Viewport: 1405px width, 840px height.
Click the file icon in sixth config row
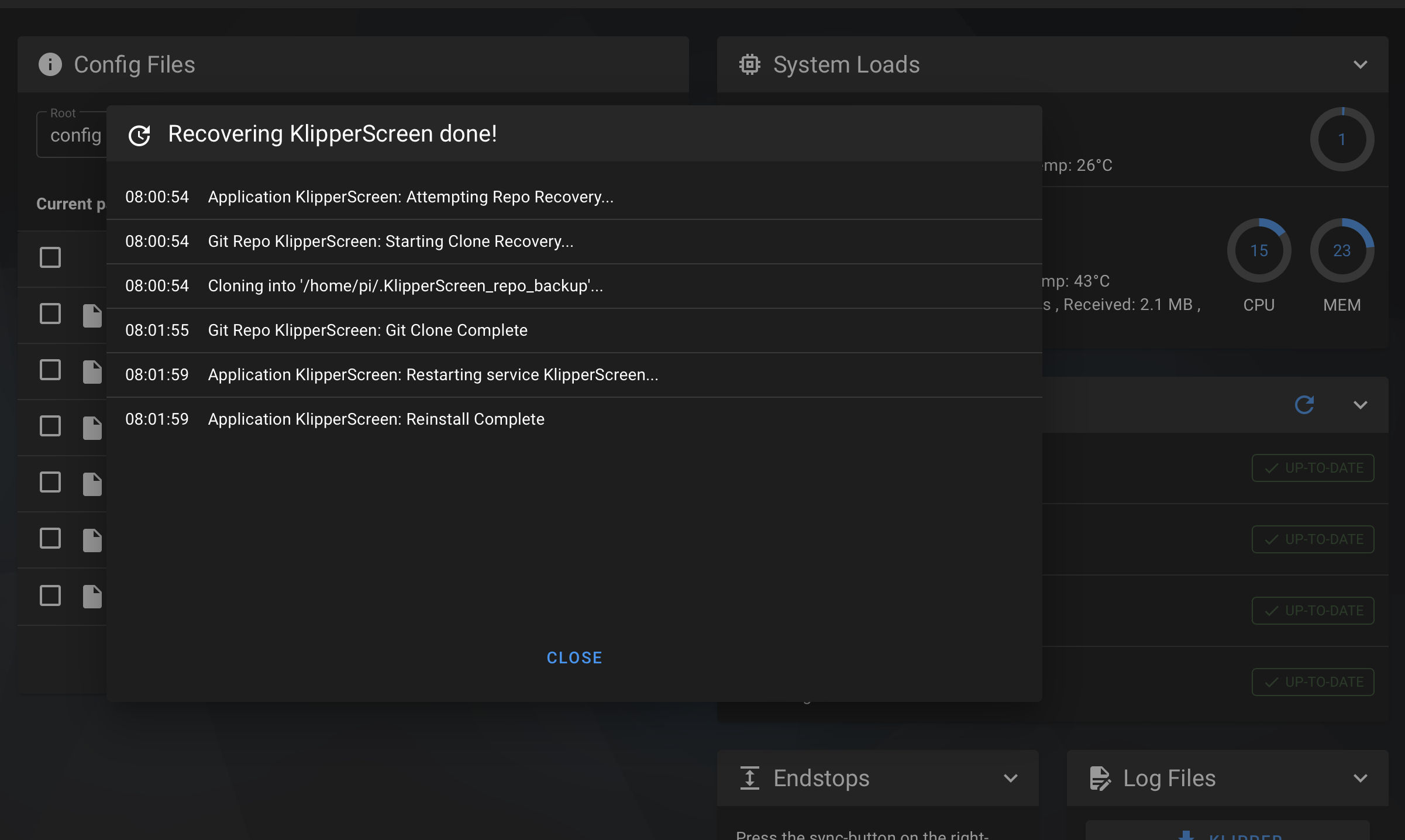point(92,540)
